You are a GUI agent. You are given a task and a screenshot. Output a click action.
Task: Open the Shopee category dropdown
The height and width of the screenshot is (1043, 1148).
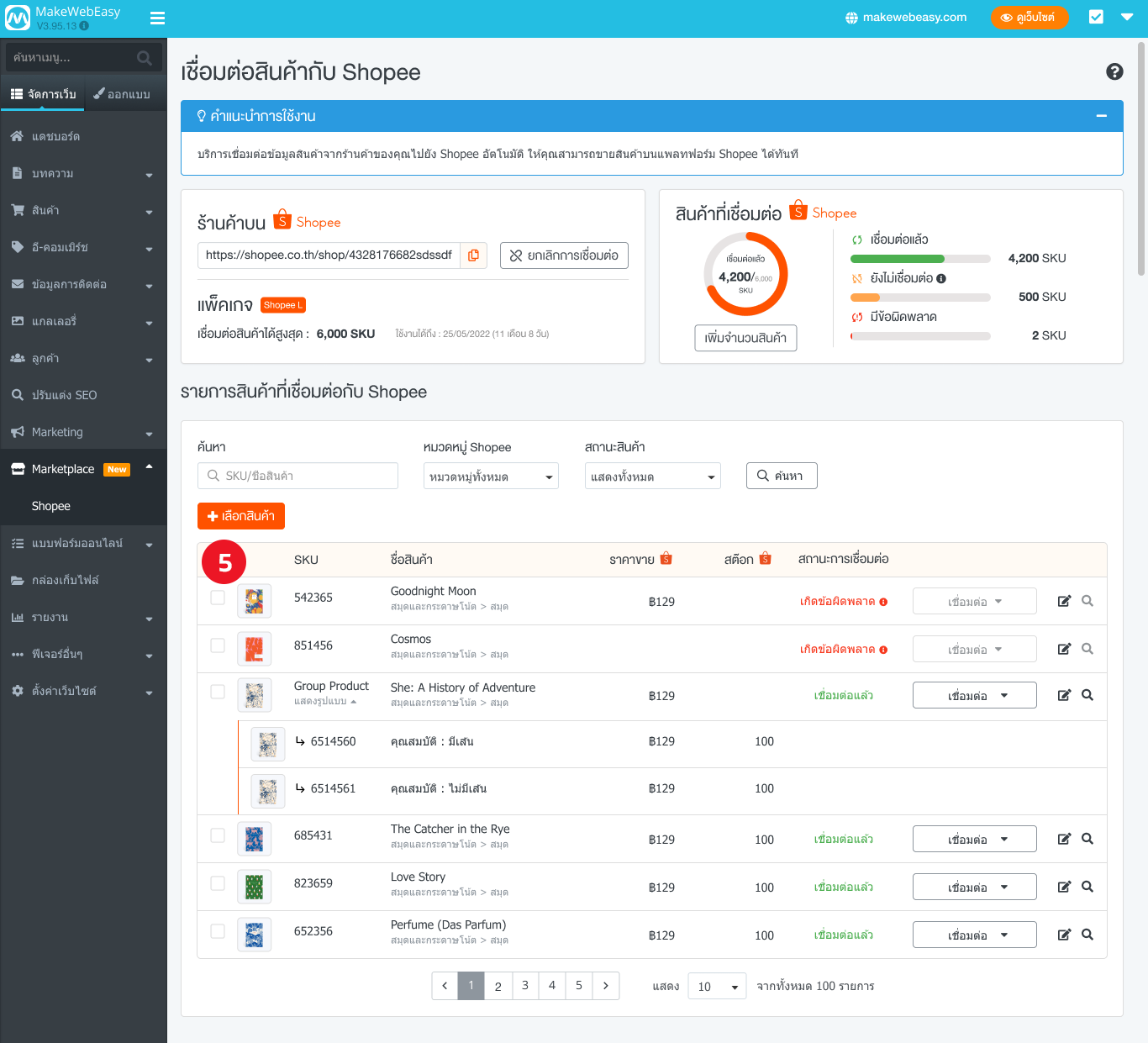(491, 477)
